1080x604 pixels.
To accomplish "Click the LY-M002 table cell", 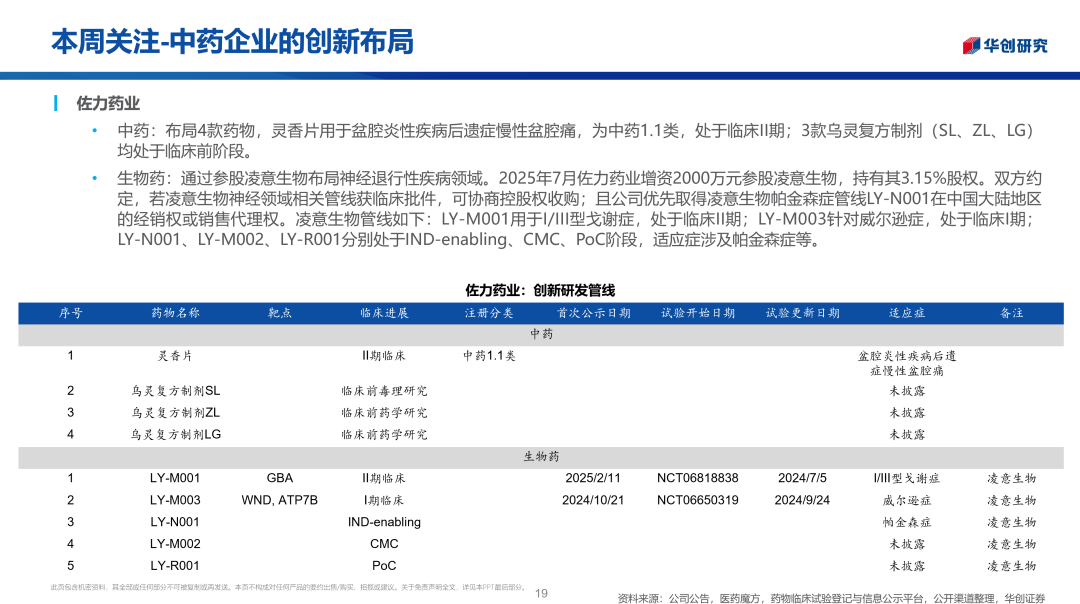I will coord(175,544).
